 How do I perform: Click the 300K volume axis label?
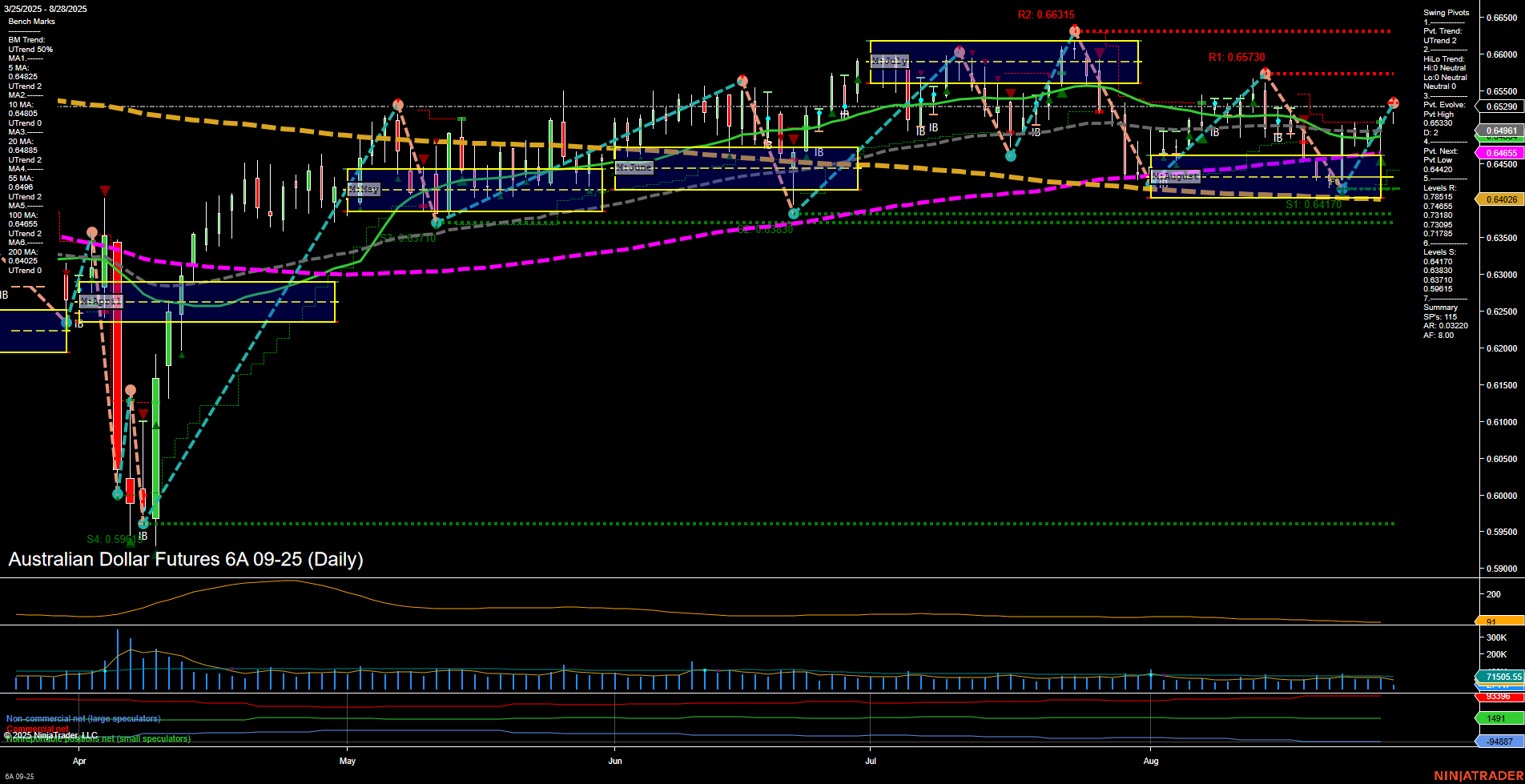point(1496,637)
